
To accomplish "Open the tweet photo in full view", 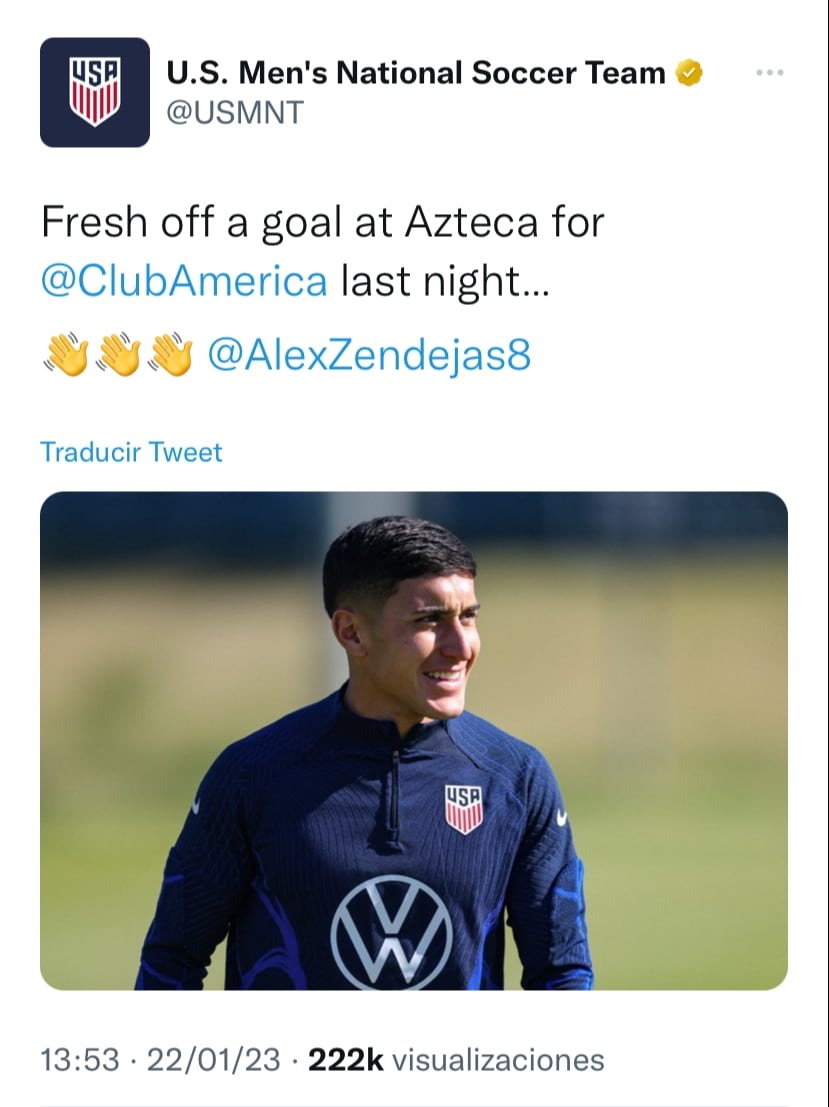I will pos(413,740).
